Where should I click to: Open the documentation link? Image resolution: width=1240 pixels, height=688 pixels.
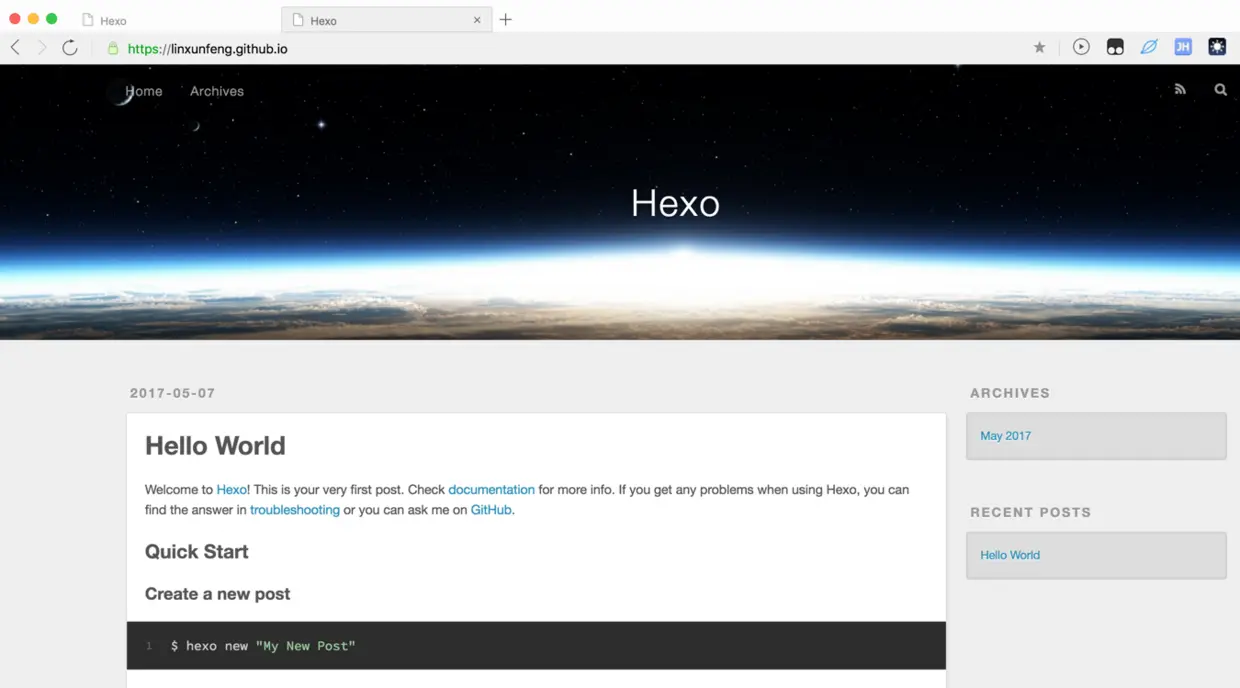491,490
